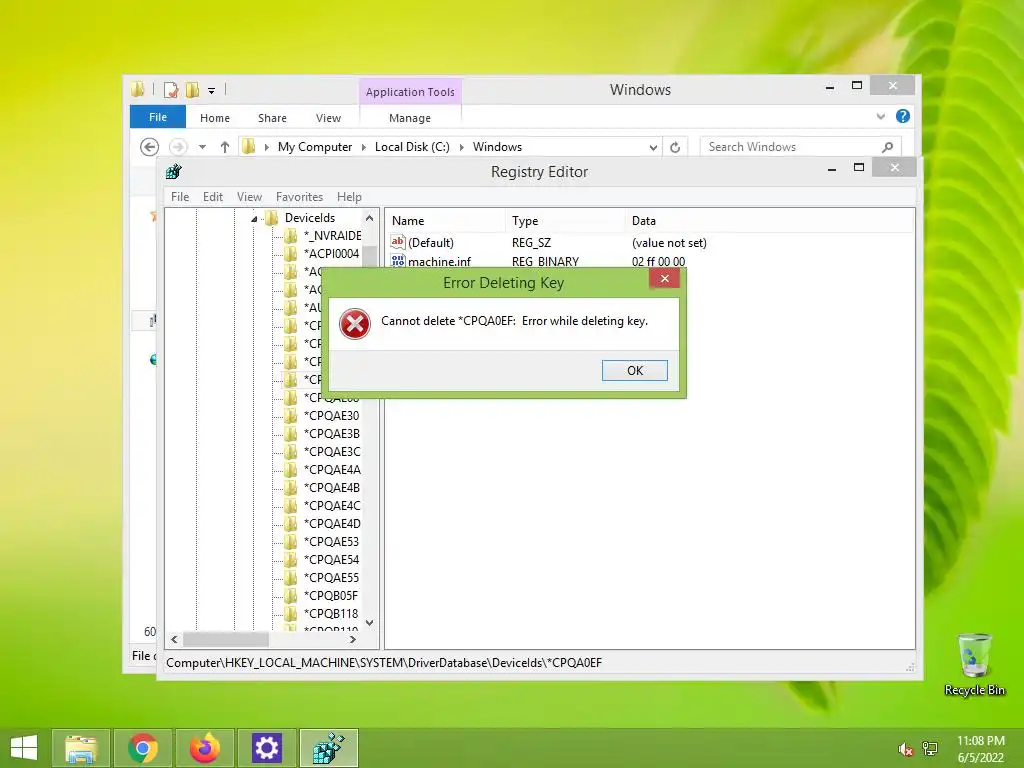Select the *ACPI0004 key

coord(331,253)
